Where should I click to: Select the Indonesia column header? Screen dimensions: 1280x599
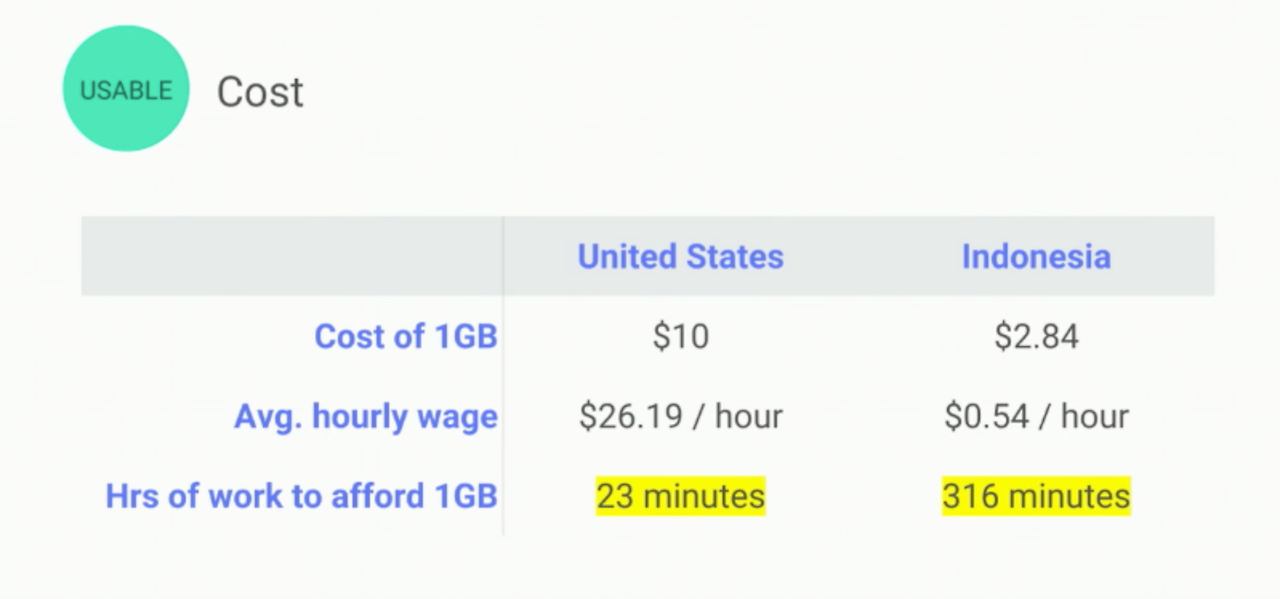coord(1036,257)
